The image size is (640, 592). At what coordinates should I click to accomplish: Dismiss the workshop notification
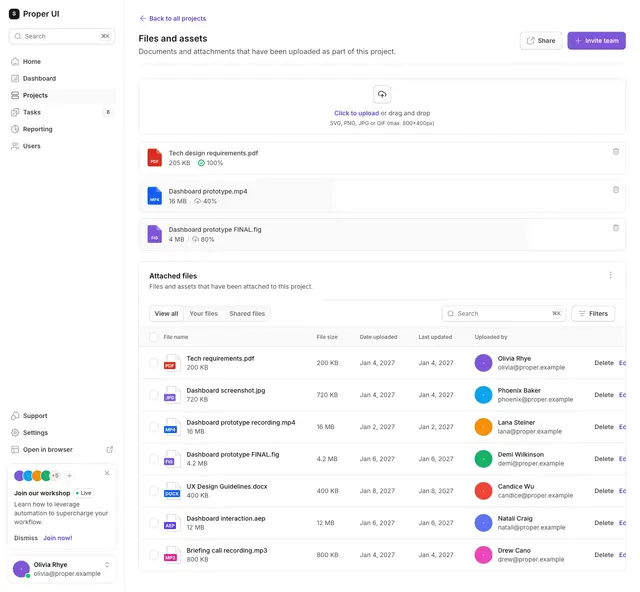[26, 538]
